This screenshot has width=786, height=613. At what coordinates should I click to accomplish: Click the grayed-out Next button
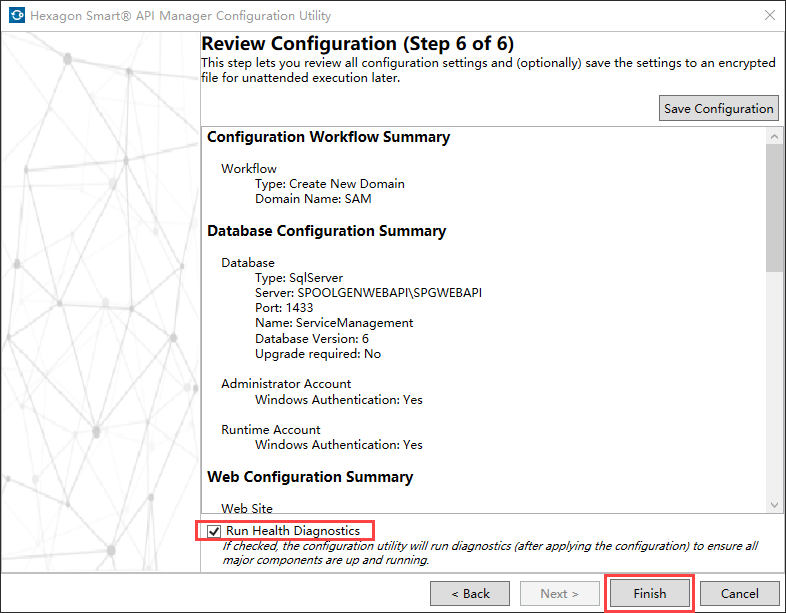[x=560, y=593]
